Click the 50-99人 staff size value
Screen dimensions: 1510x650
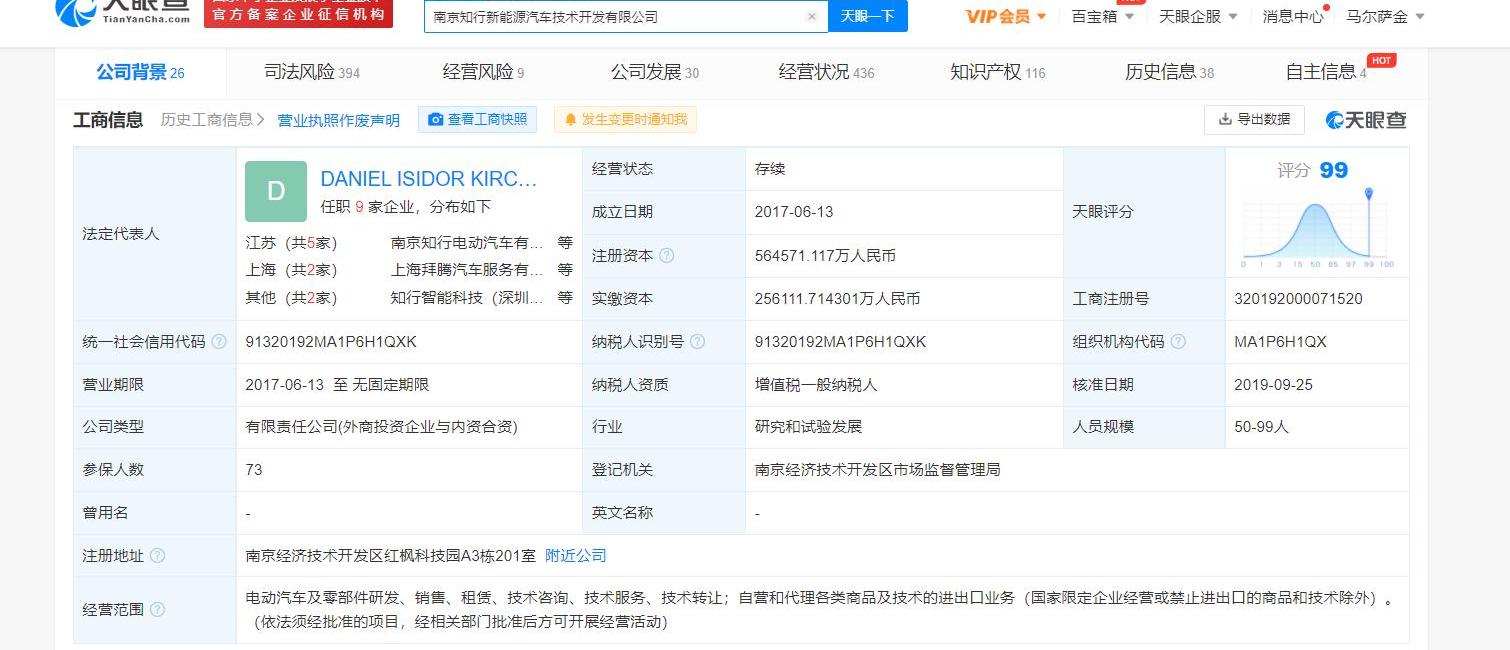point(1262,427)
